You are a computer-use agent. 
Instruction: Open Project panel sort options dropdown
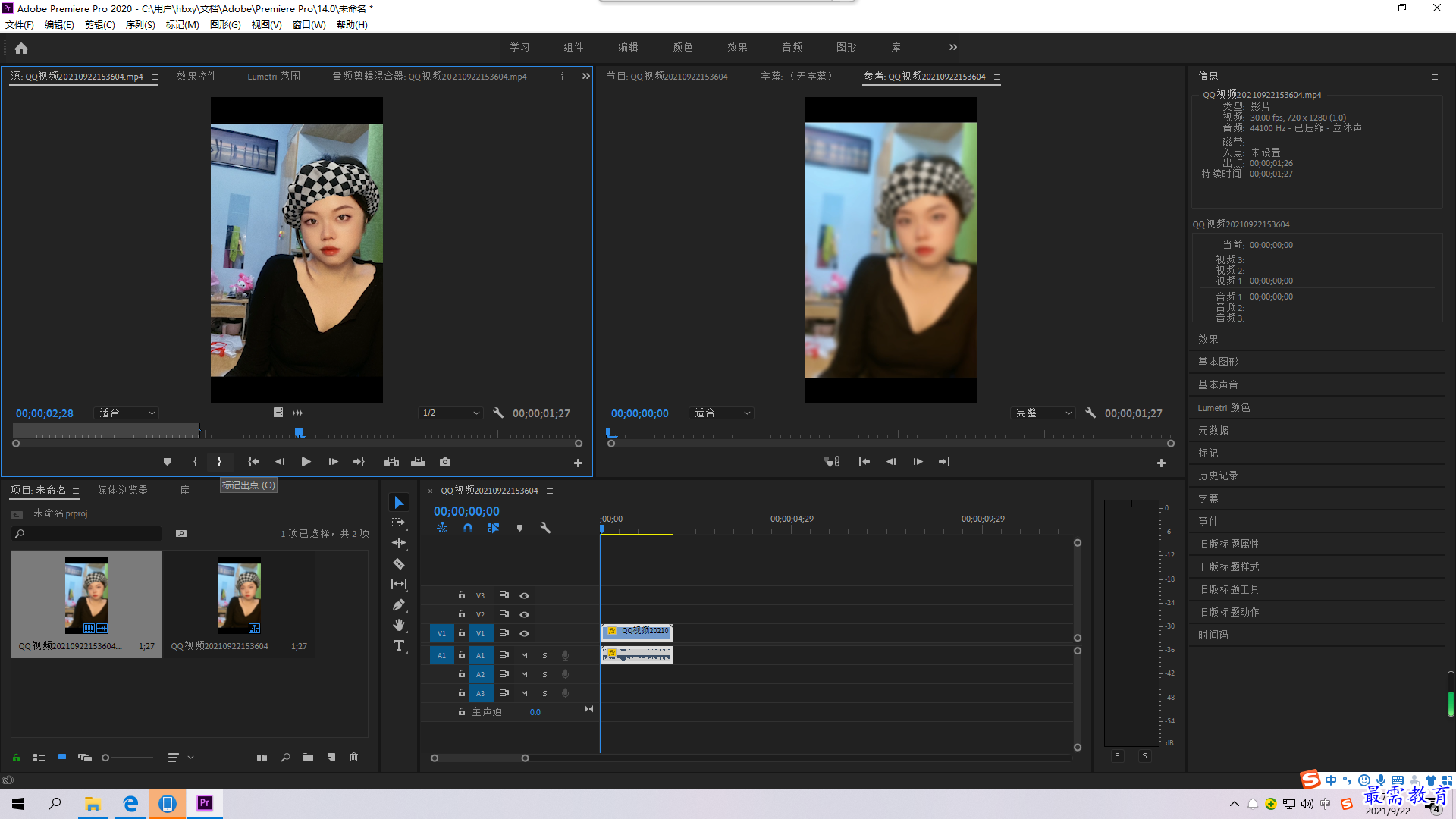click(x=180, y=758)
